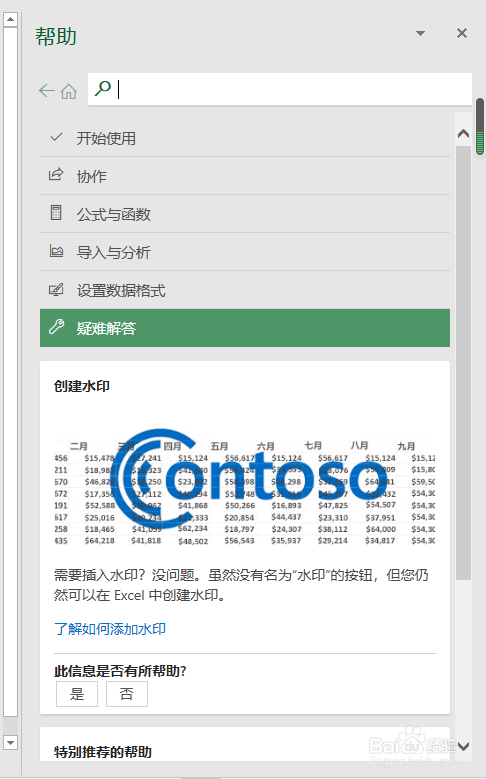Answer 否 to the helpfulness question
The image size is (486, 779).
coord(127,694)
